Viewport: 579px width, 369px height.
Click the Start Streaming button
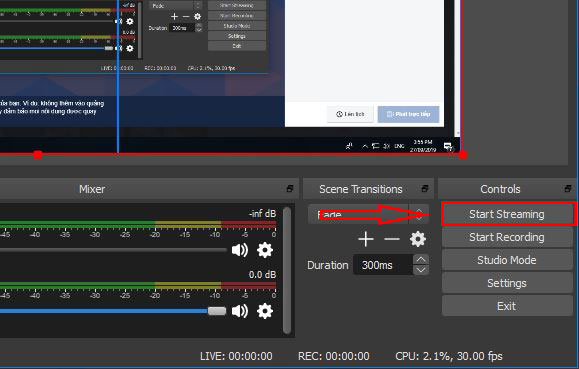pos(507,214)
